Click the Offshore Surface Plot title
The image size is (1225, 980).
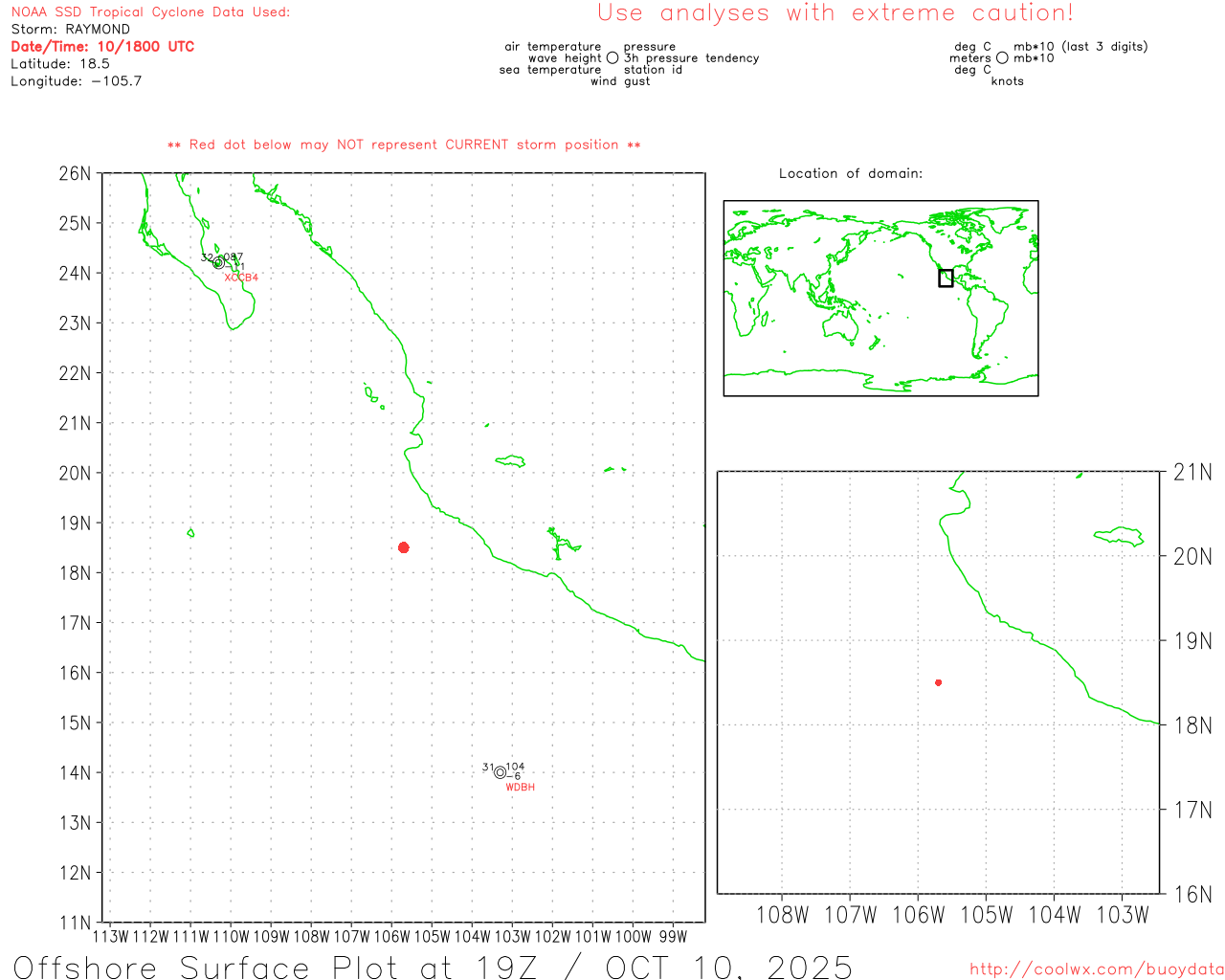433,967
